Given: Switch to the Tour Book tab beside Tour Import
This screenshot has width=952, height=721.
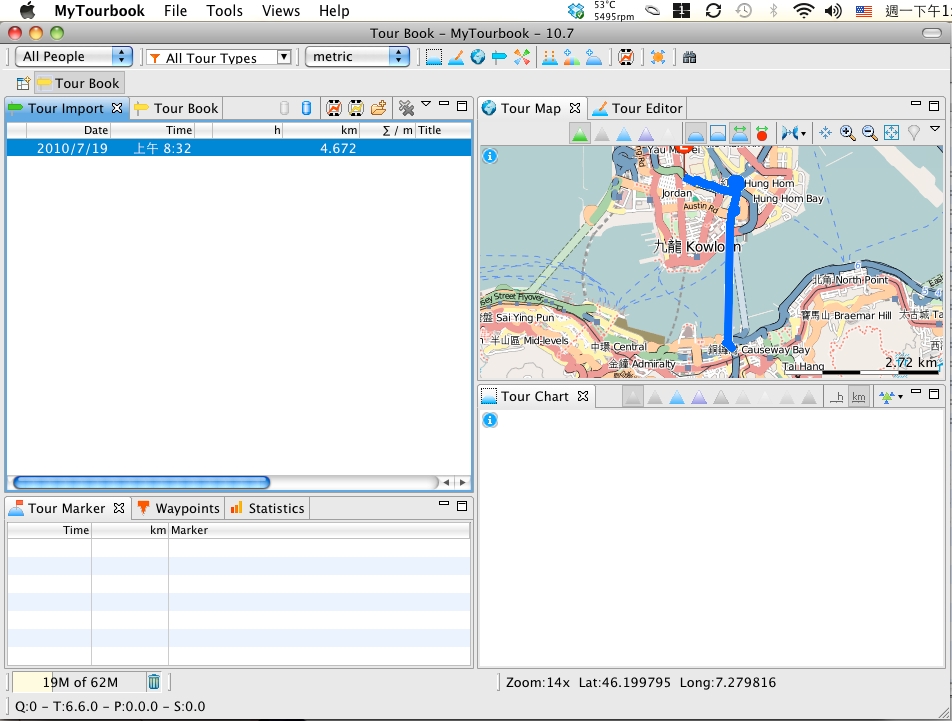Looking at the screenshot, I should point(176,108).
